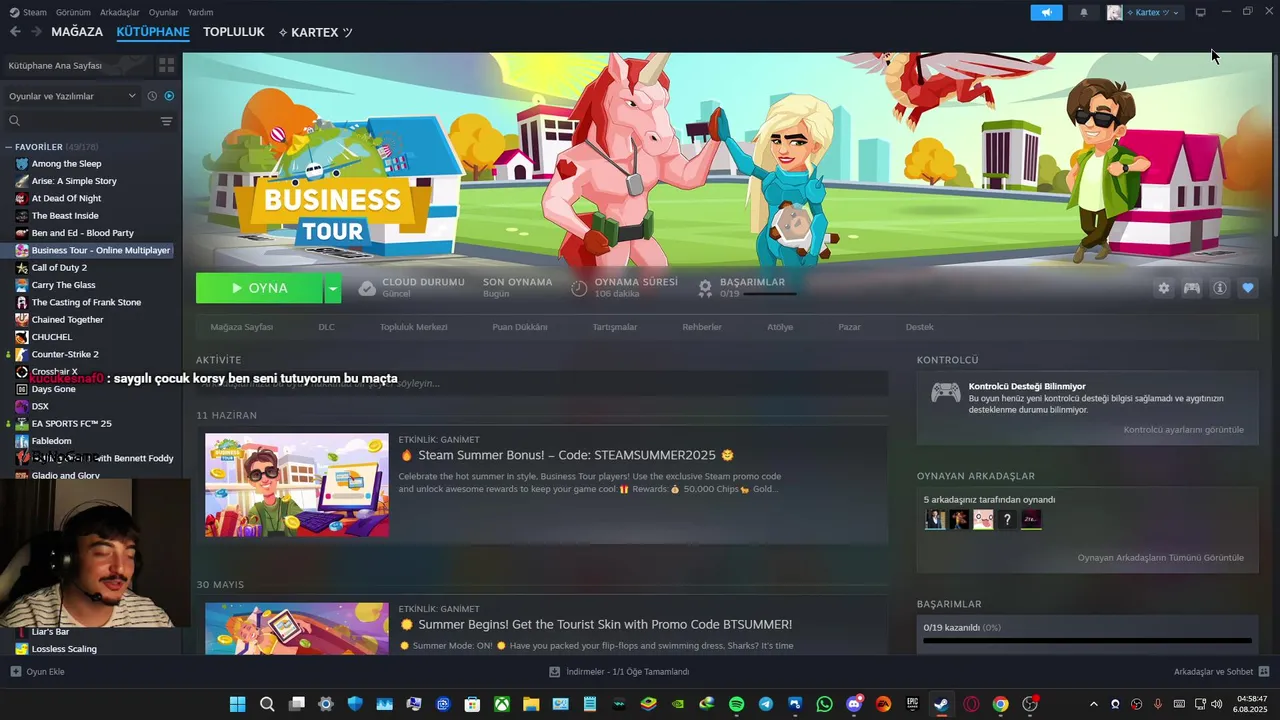The height and width of the screenshot is (720, 1280).
Task: Toggle the library grid view icon
Action: [x=166, y=65]
